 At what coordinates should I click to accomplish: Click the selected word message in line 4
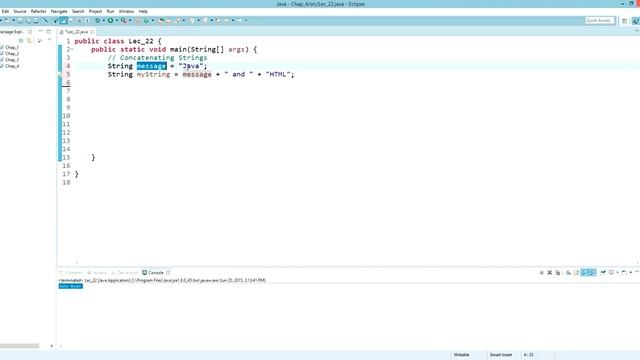tap(151, 66)
